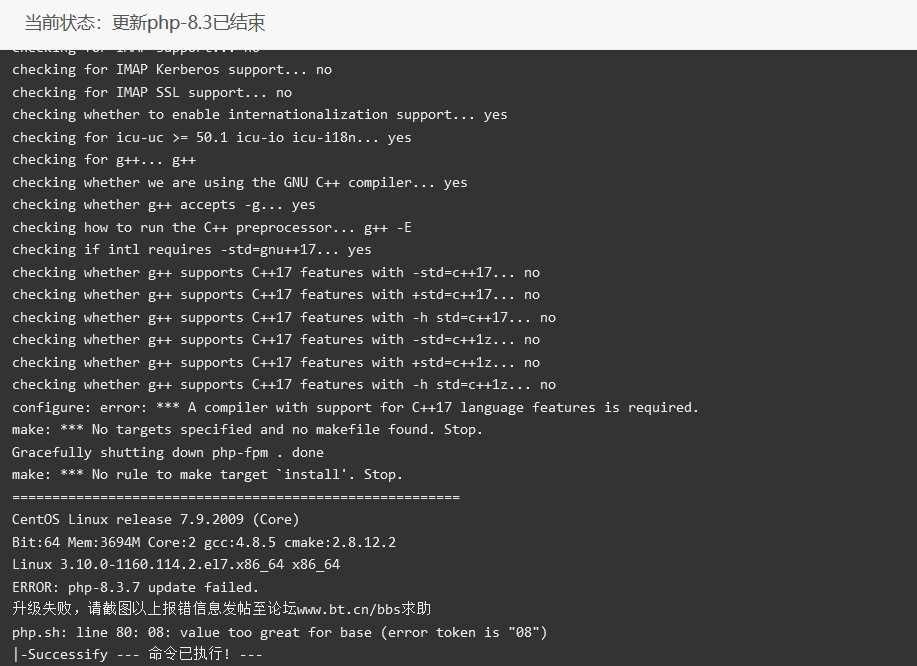Click 'checking if intl requires -std=gnu++17' line
Viewport: 917px width, 666px height.
[x=192, y=250]
